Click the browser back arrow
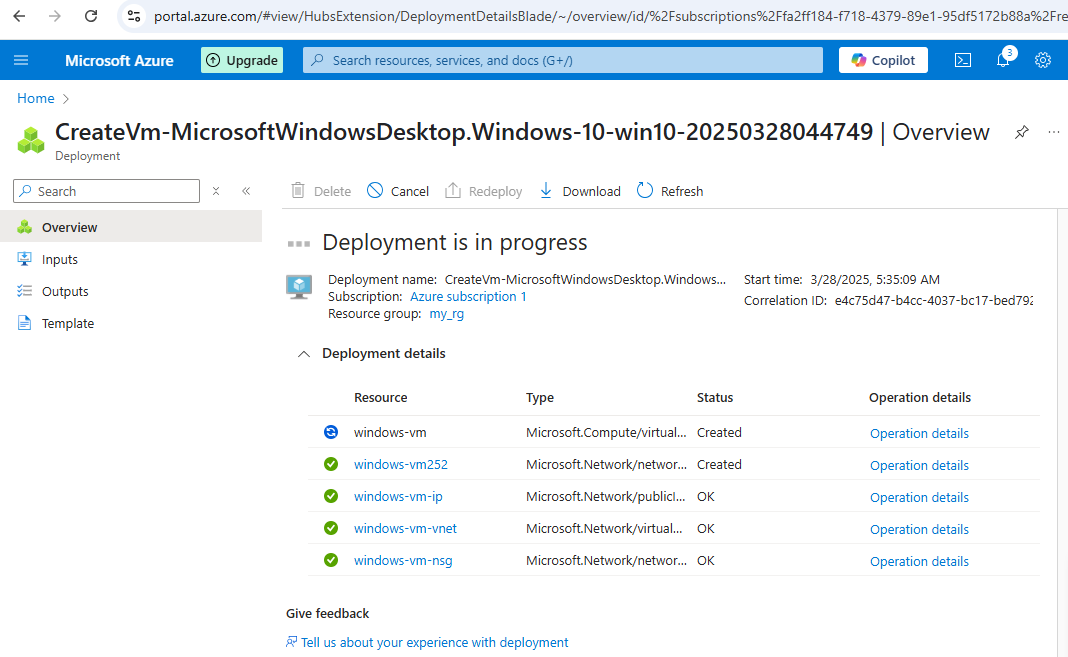Screen dimensions: 1068x657 (19, 16)
